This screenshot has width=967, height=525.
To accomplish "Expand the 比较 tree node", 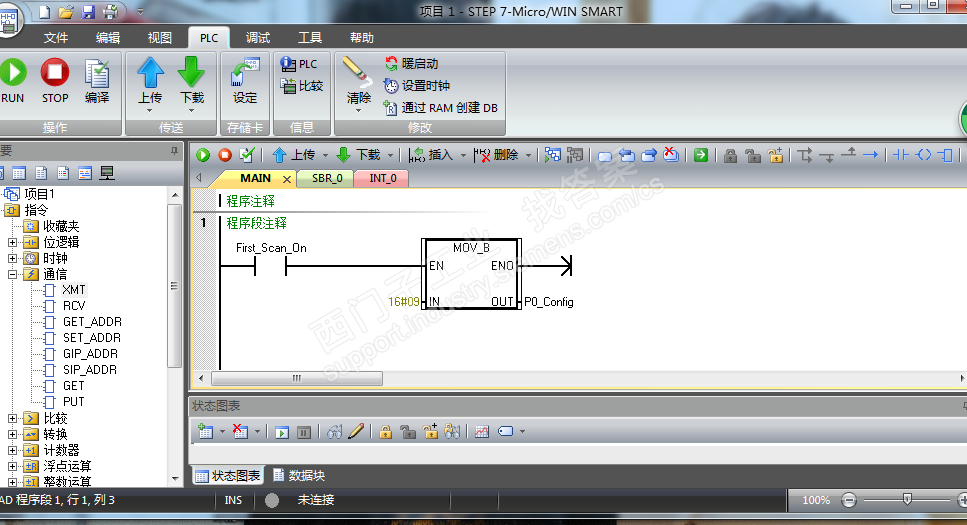I will [x=12, y=418].
